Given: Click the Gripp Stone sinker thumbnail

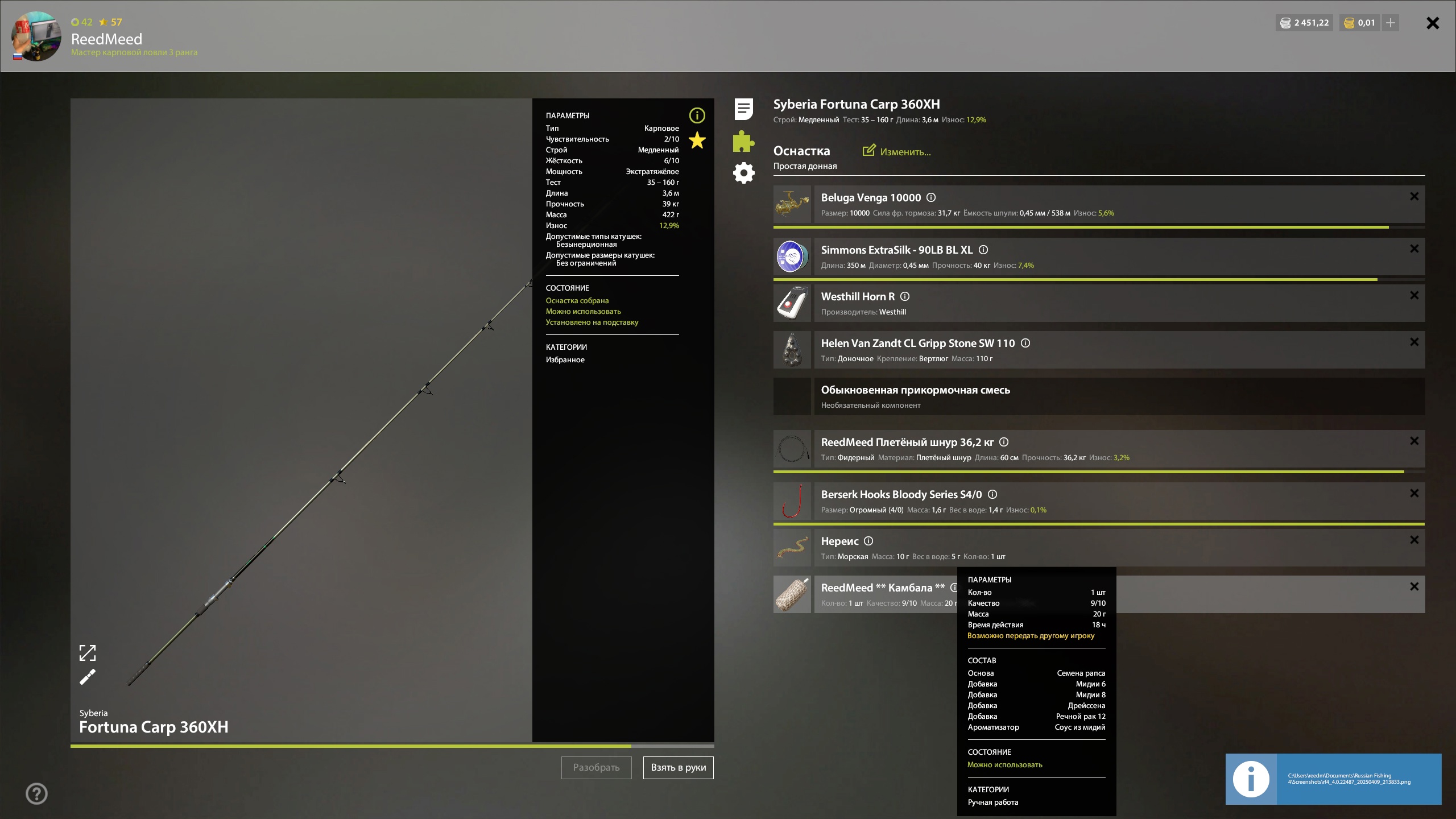Looking at the screenshot, I should 792,350.
